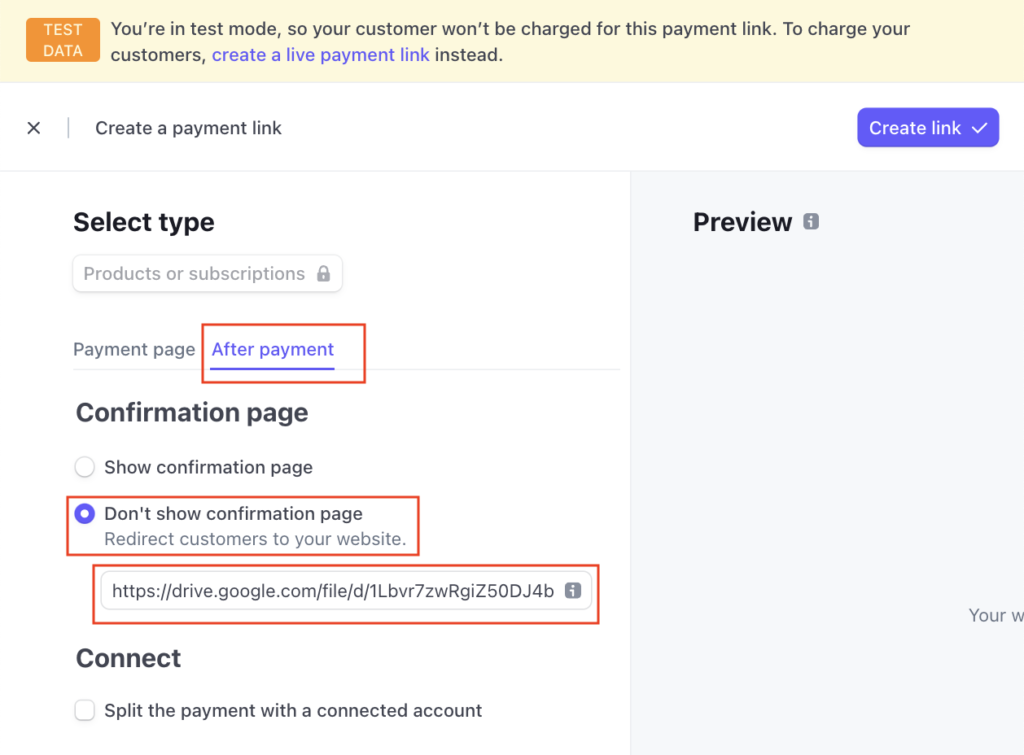The image size is (1024, 755).
Task: Click the Create link button
Action: point(928,127)
